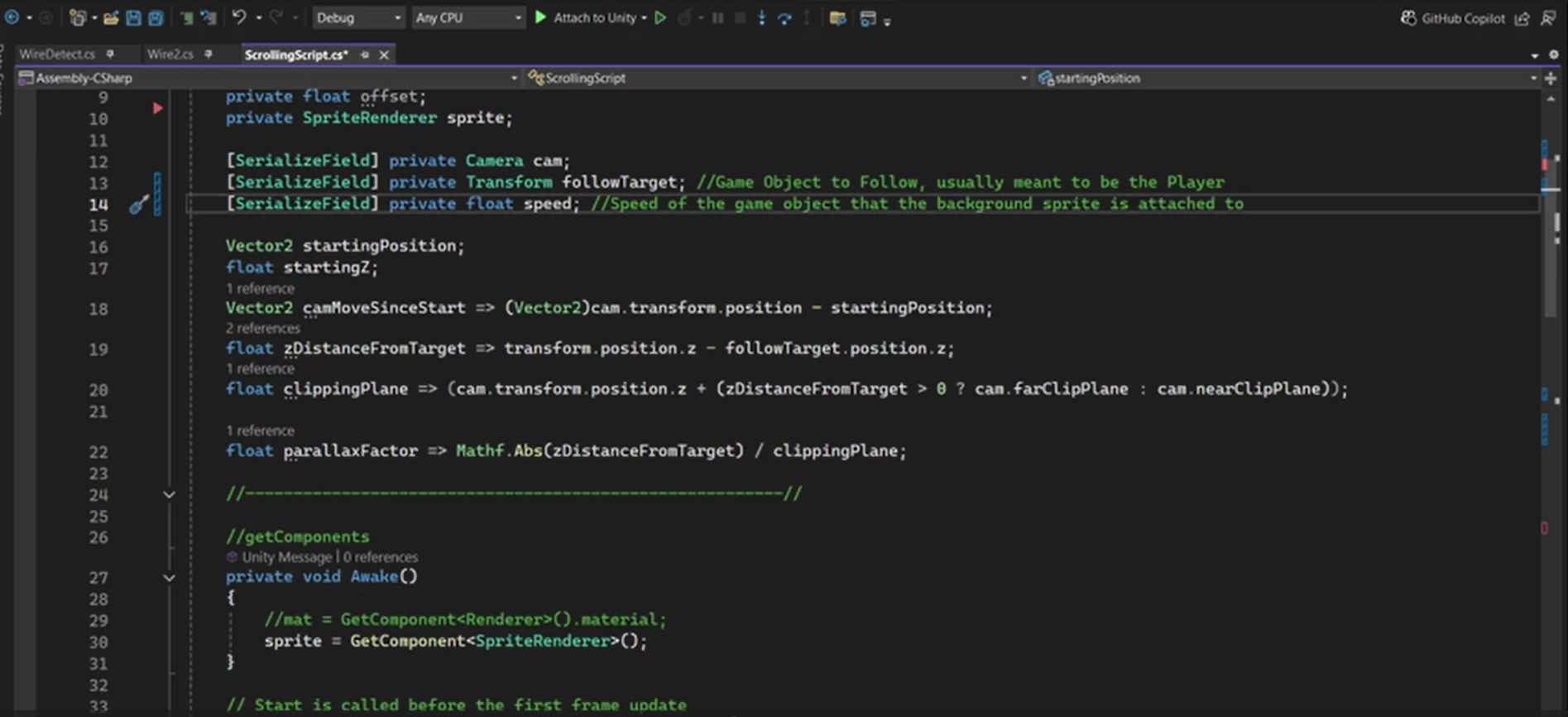The height and width of the screenshot is (717, 1568).
Task: Click the '0 references' link above Awake
Action: click(x=381, y=557)
